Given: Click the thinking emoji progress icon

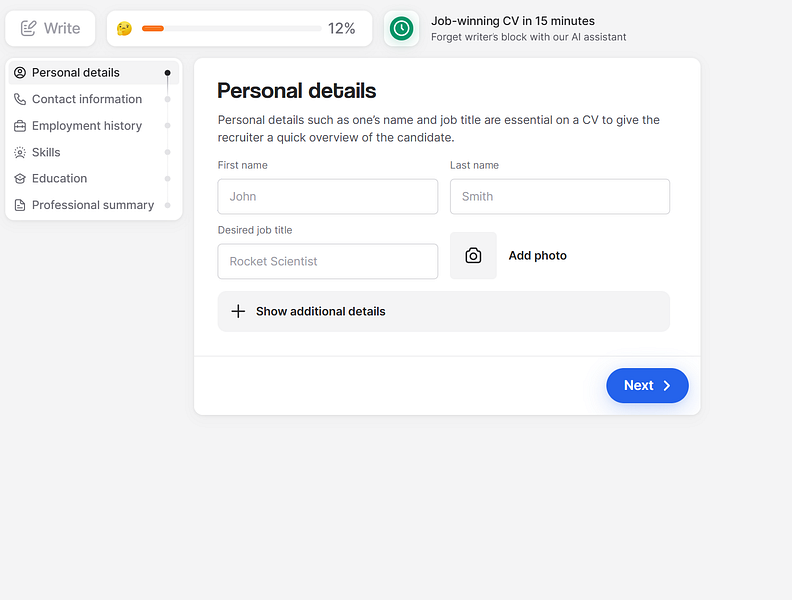Looking at the screenshot, I should click(x=124, y=28).
